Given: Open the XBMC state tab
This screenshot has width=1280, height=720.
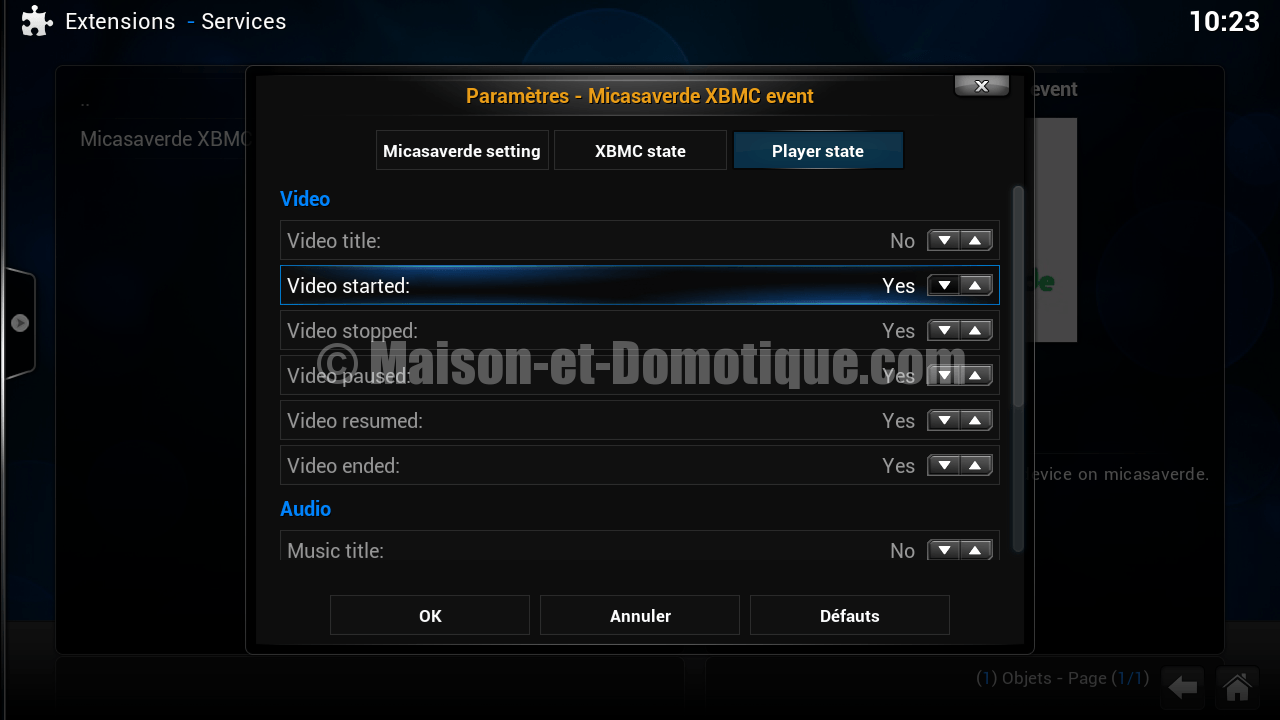Looking at the screenshot, I should [x=640, y=151].
